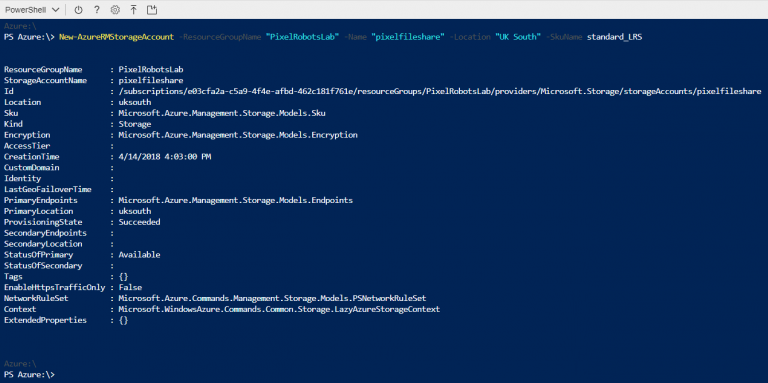This screenshot has width=768, height=383.
Task: Click the StorageAccountName property label
Action: [46, 80]
